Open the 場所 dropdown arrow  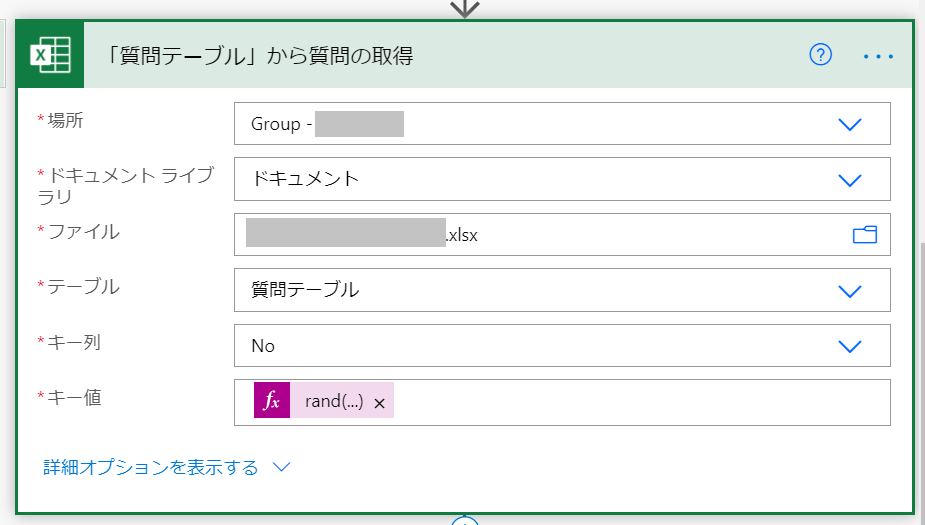pyautogui.click(x=849, y=124)
